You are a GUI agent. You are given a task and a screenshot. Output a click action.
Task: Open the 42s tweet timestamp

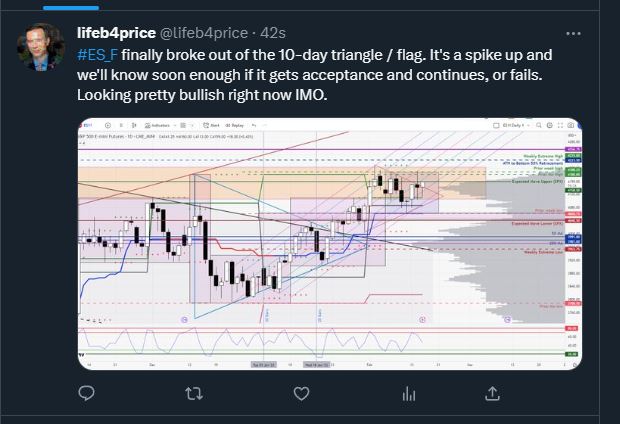click(x=273, y=33)
